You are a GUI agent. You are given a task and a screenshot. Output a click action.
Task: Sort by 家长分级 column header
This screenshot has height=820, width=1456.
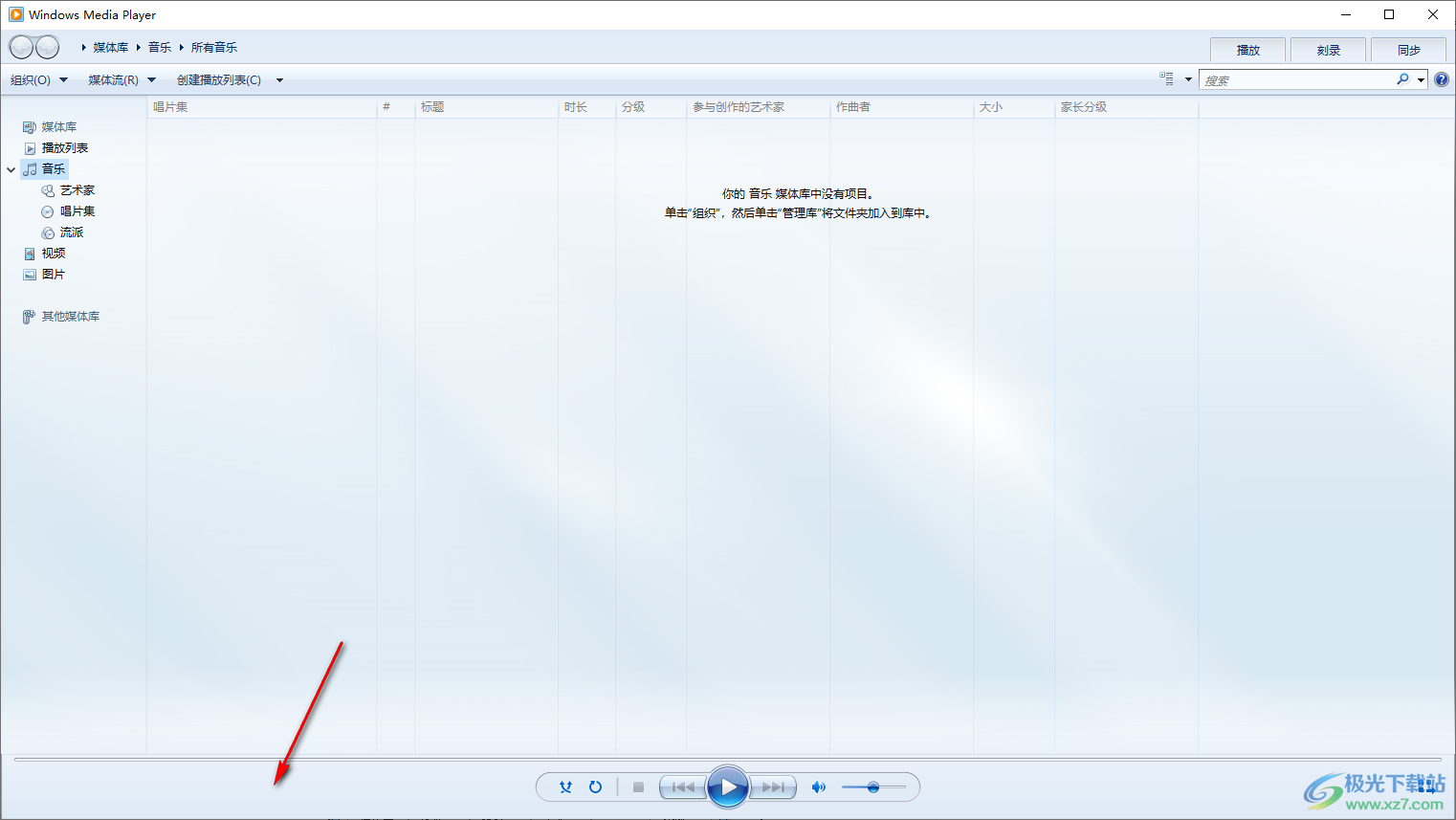tap(1127, 107)
